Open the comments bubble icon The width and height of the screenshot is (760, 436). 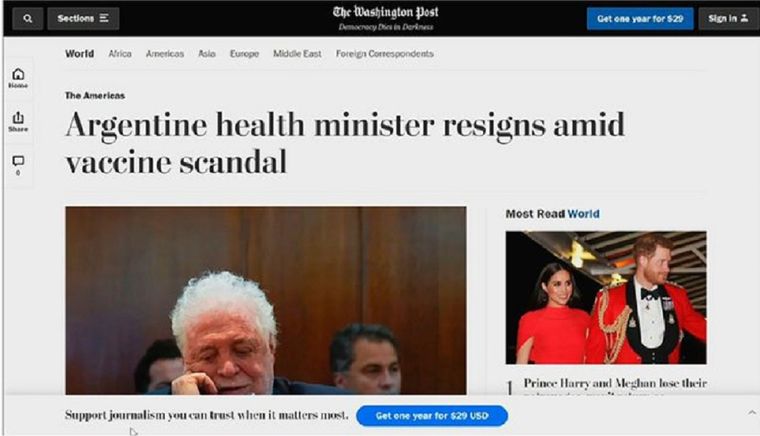18,165
